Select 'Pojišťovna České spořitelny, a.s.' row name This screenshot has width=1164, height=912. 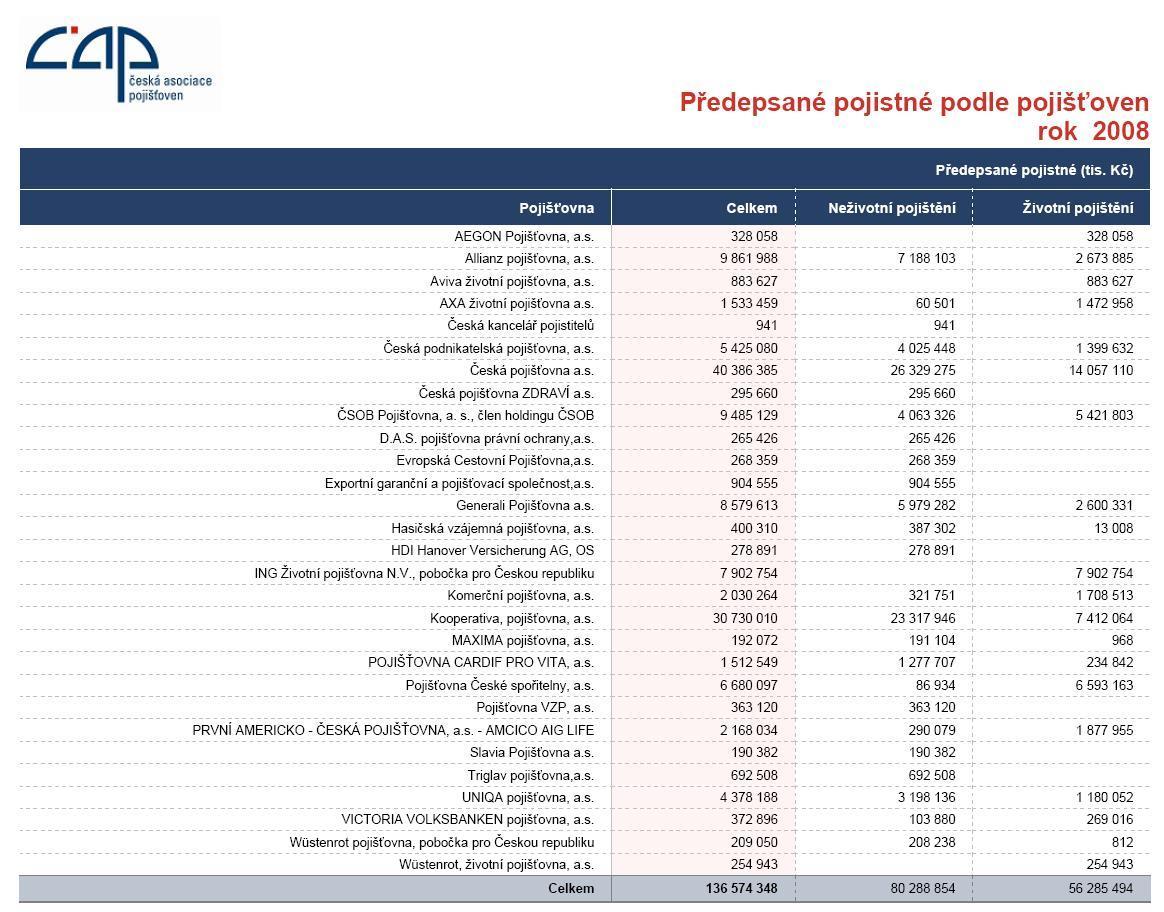(x=500, y=685)
